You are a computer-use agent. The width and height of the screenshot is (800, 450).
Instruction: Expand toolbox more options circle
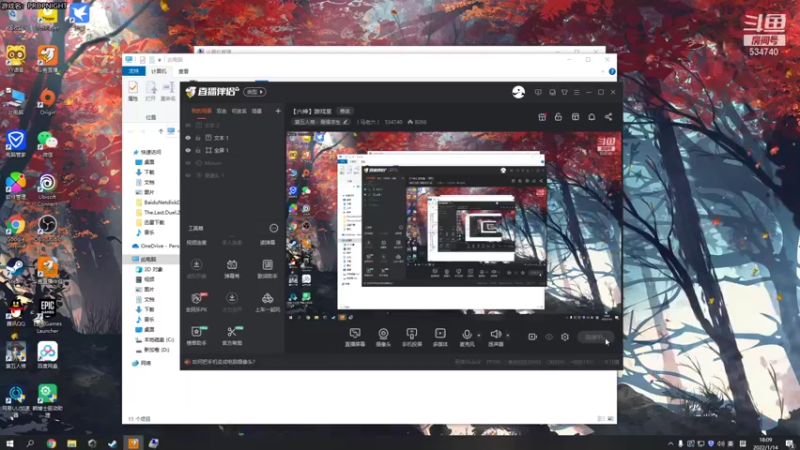tap(273, 228)
